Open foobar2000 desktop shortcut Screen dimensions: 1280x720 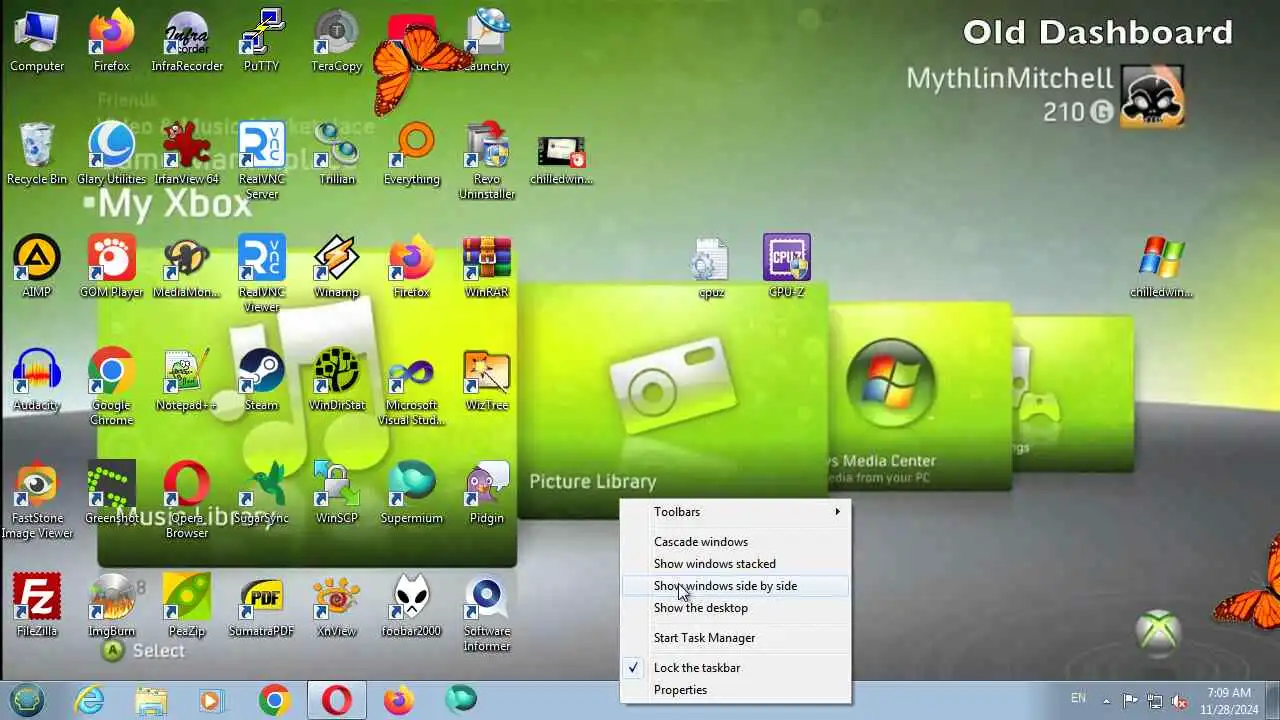[x=411, y=607]
